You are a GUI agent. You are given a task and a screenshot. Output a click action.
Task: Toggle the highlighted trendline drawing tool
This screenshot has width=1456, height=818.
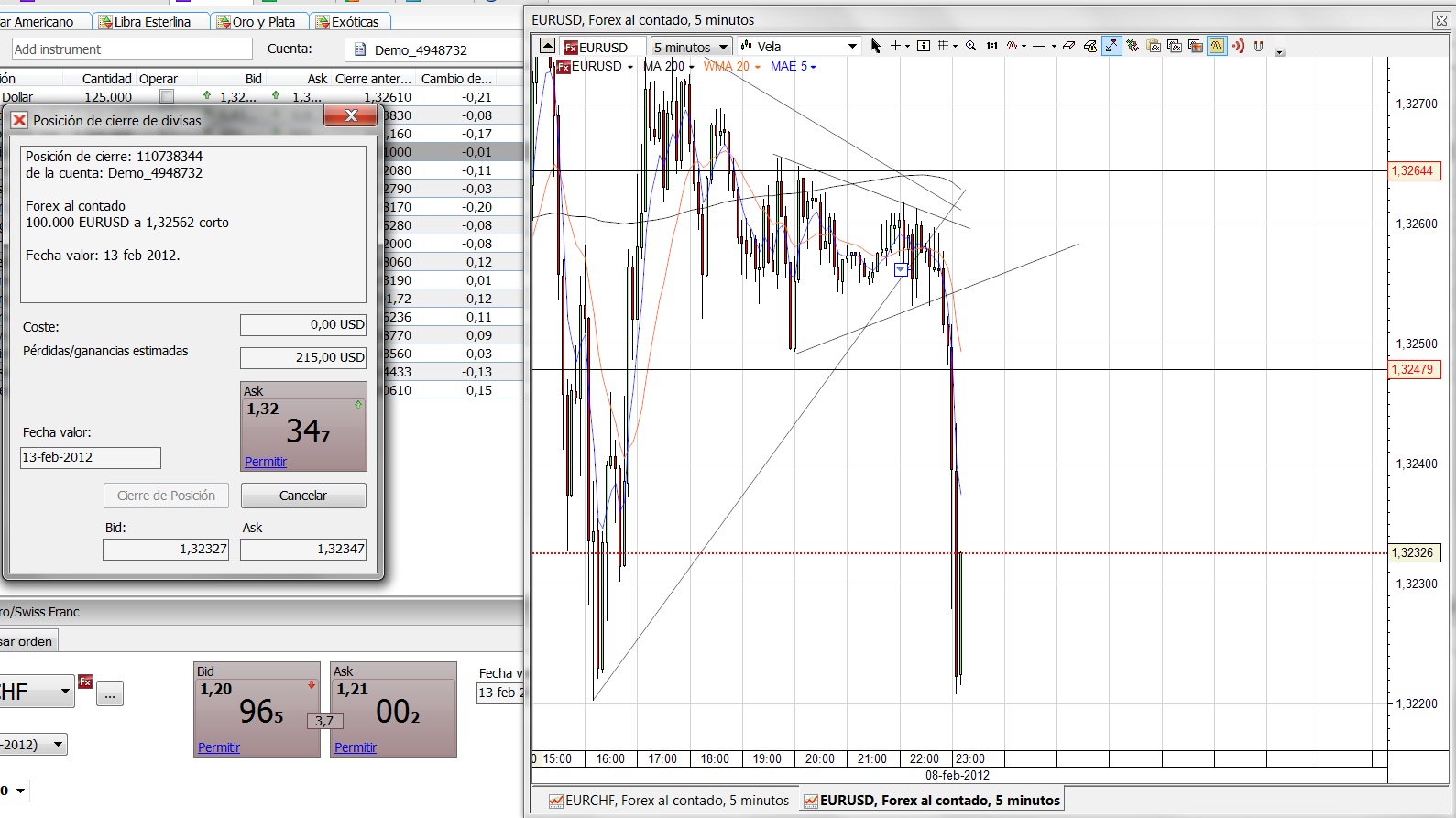[x=1111, y=46]
